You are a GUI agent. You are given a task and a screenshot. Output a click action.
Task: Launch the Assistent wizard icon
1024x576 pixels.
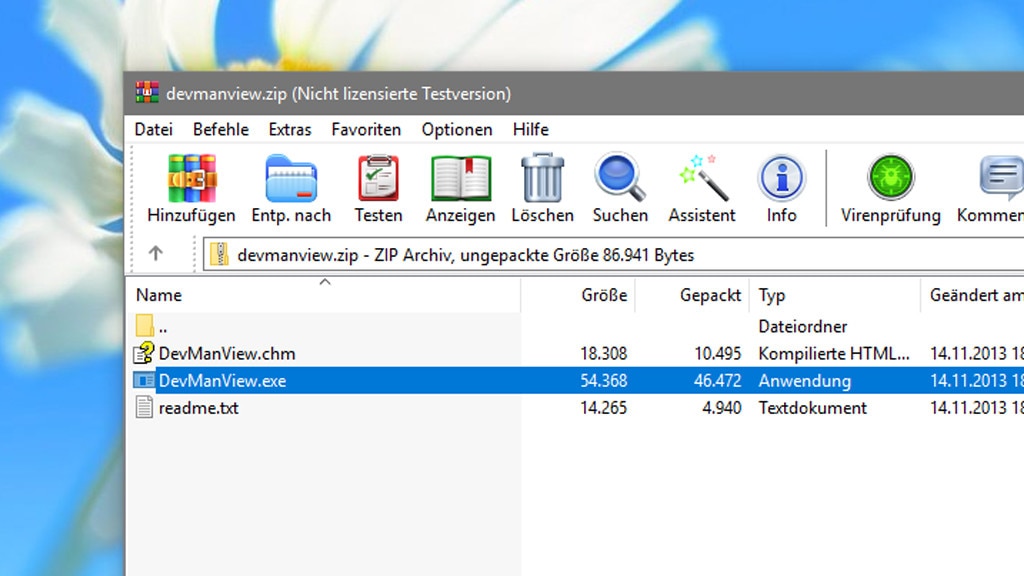click(701, 185)
